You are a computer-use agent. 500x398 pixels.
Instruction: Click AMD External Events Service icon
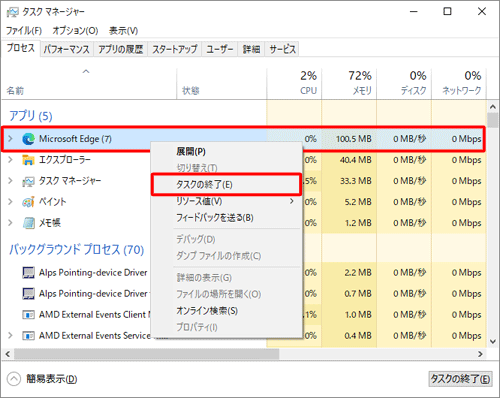28,336
